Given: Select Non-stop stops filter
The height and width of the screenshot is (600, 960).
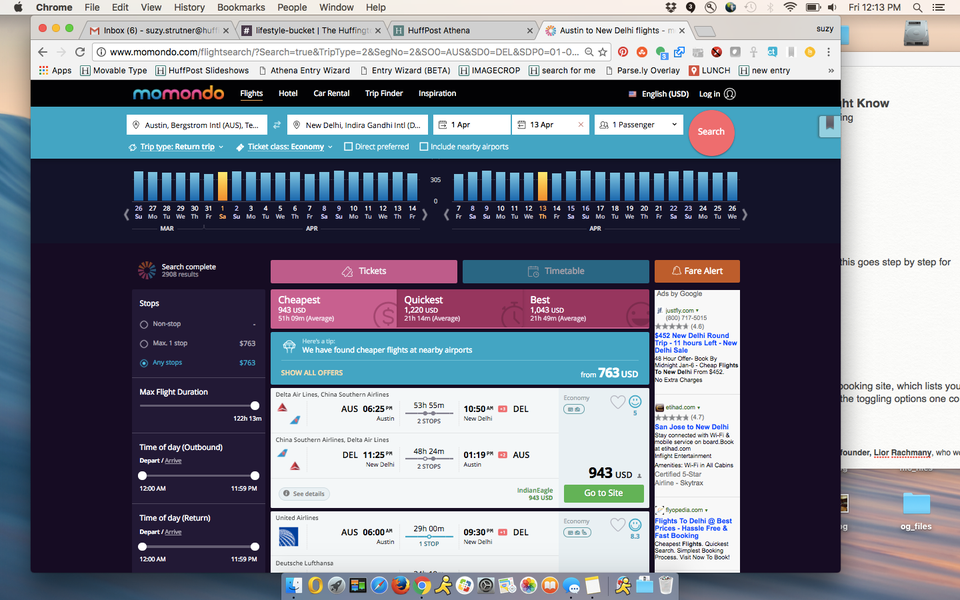Looking at the screenshot, I should click(x=144, y=324).
